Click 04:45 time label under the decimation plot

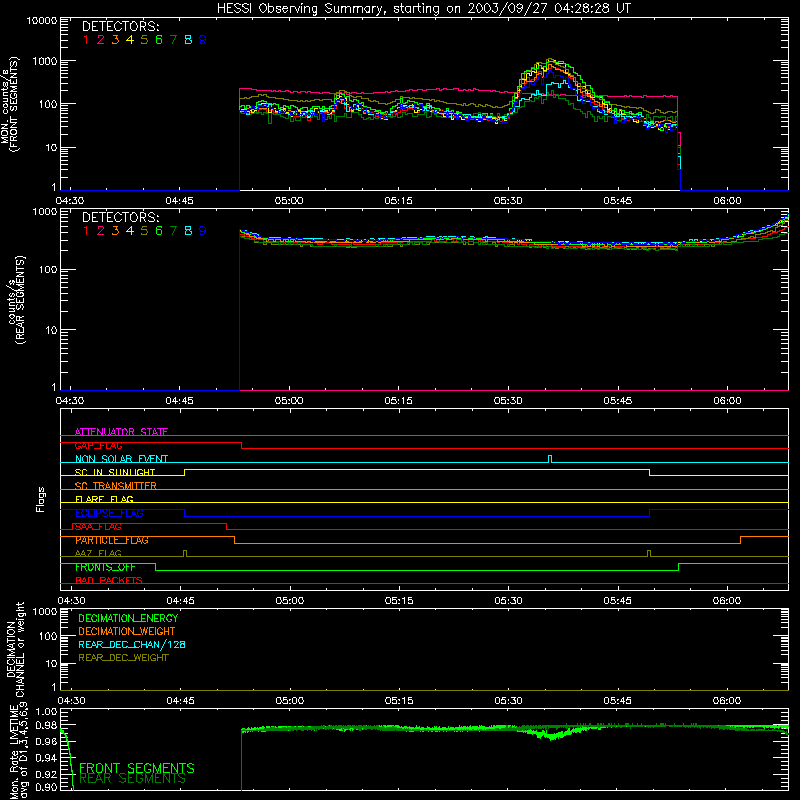point(180,701)
